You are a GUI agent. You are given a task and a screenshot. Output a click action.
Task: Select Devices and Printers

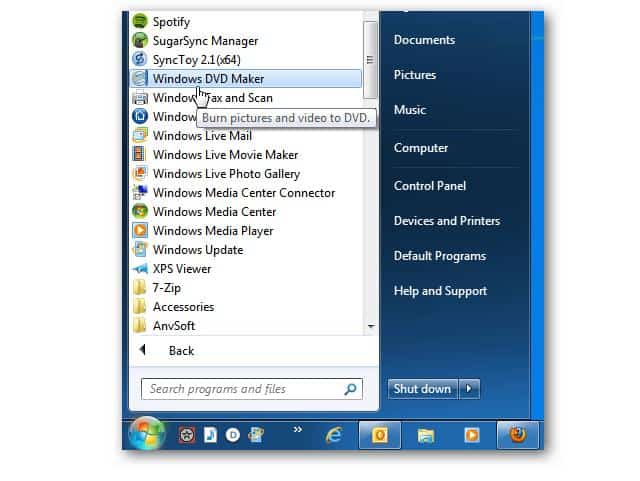pyautogui.click(x=446, y=221)
